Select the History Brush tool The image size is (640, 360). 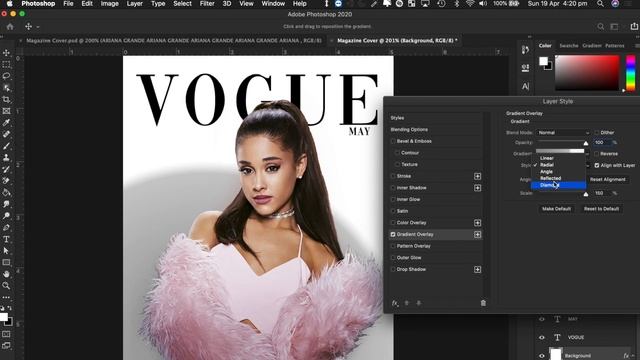pos(6,169)
